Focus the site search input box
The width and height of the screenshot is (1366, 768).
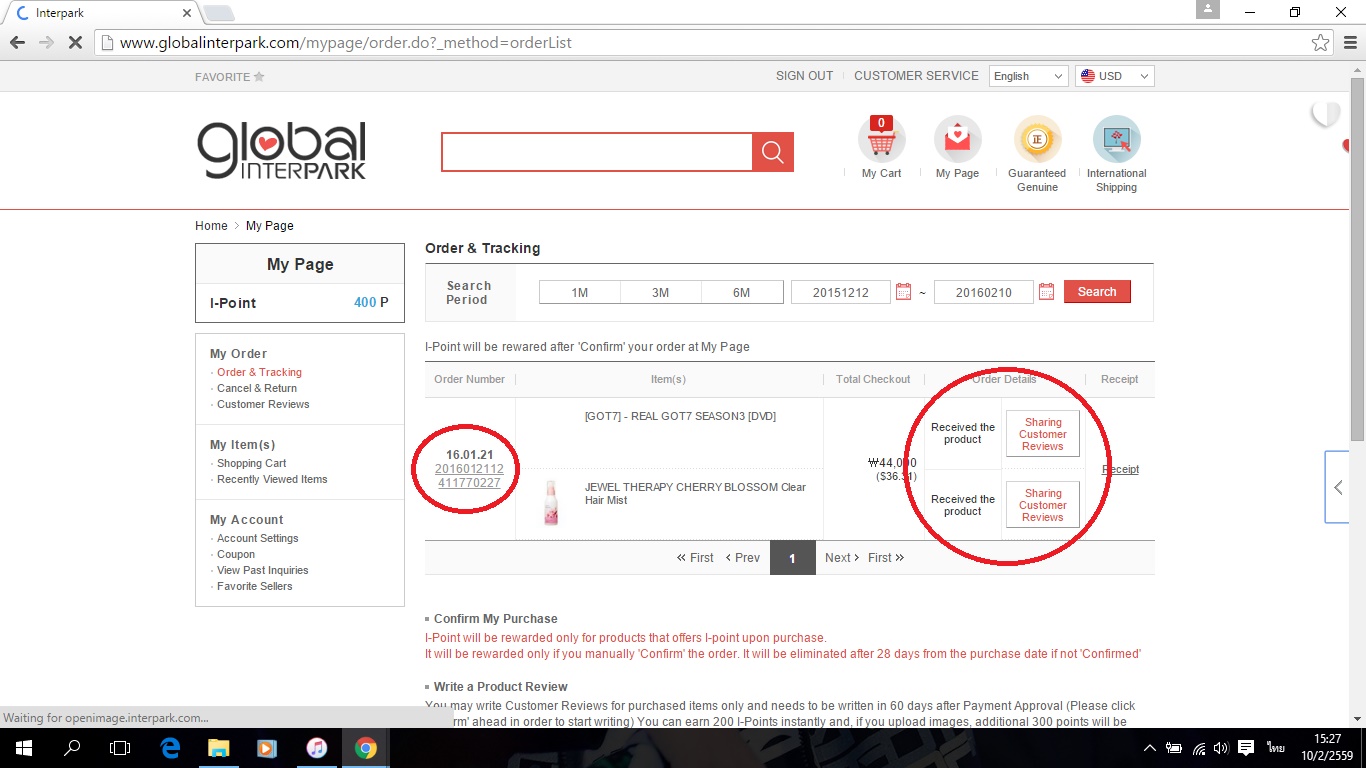click(597, 152)
